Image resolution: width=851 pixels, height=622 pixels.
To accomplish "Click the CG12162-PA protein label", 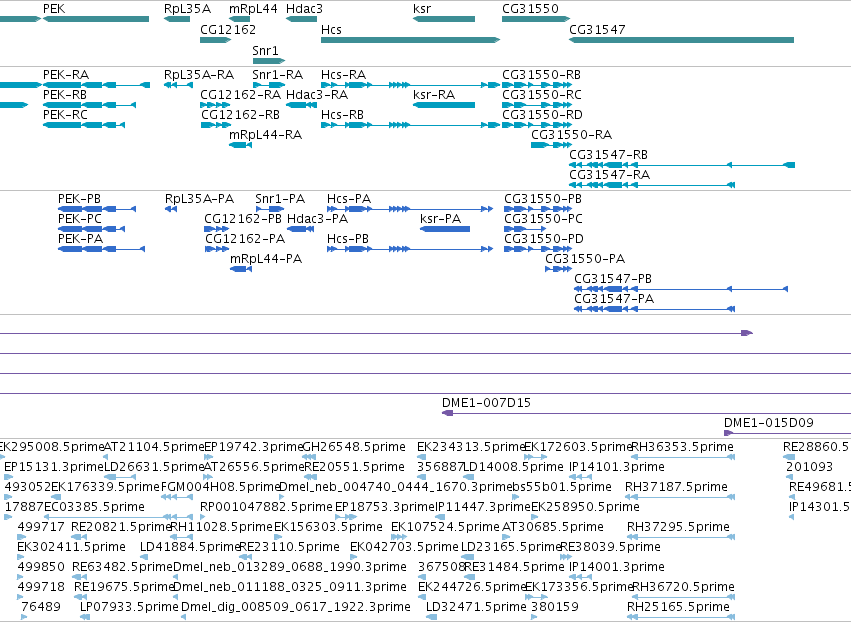I will [245, 239].
